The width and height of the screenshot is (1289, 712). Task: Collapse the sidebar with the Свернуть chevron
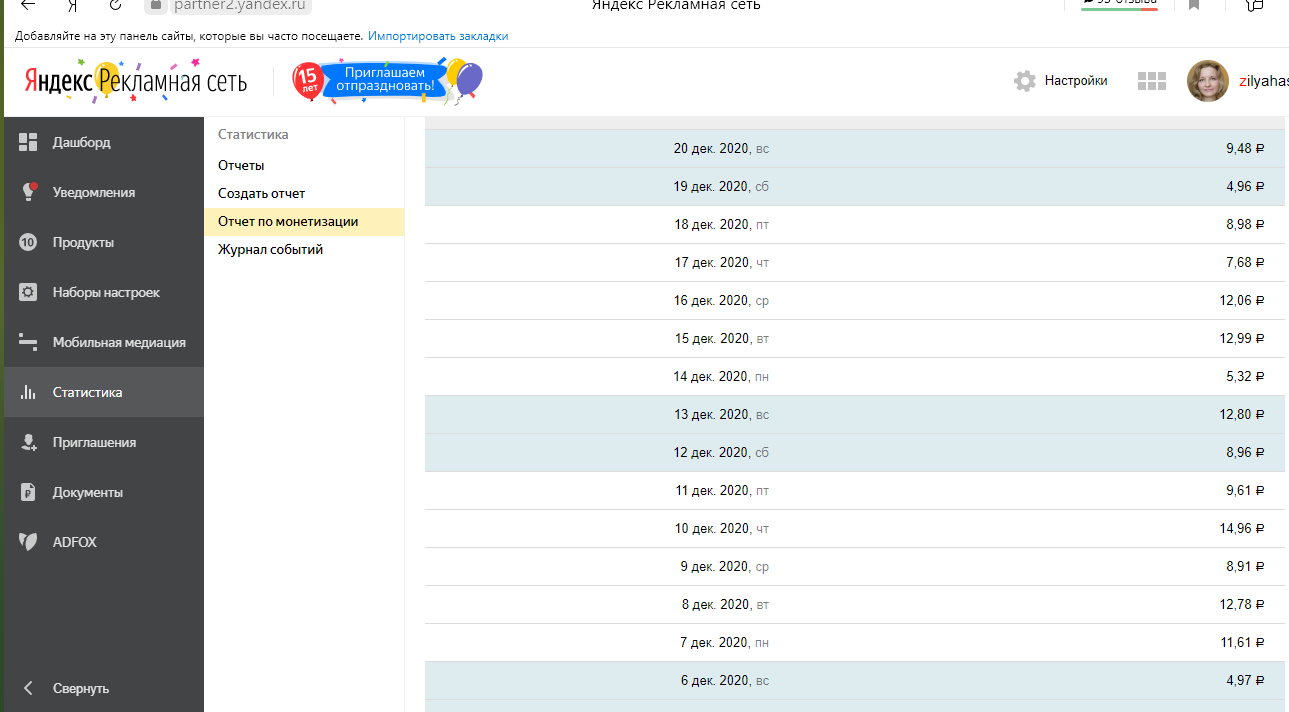click(x=28, y=688)
